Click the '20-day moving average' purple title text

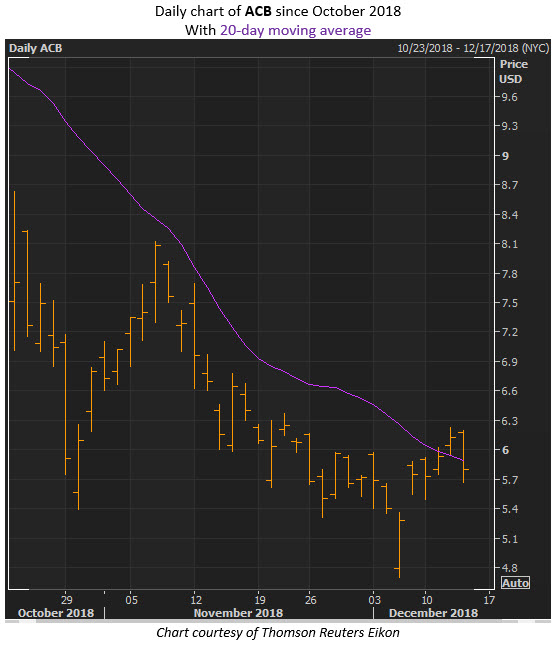point(295,30)
